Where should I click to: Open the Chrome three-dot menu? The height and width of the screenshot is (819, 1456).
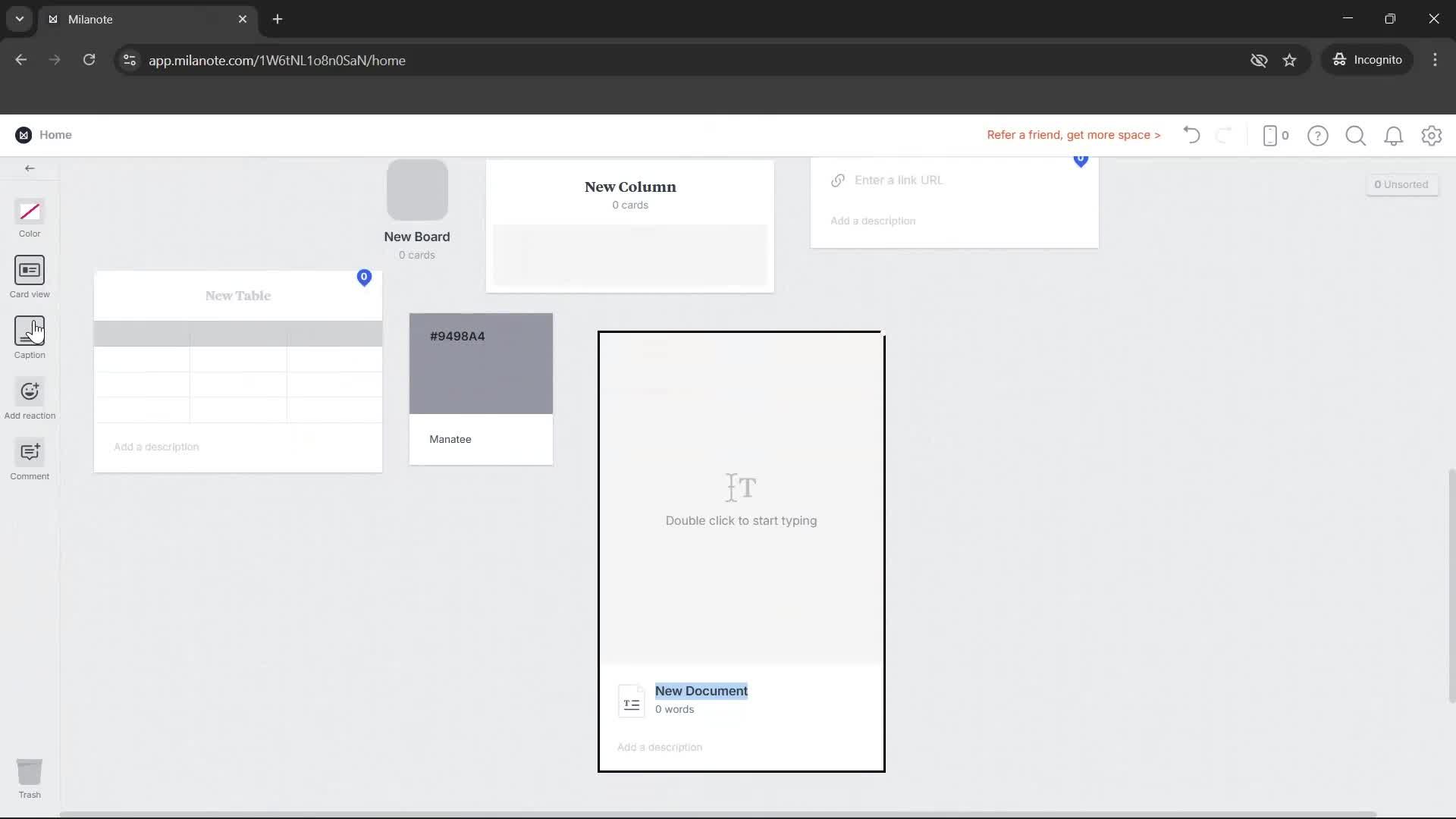point(1435,59)
